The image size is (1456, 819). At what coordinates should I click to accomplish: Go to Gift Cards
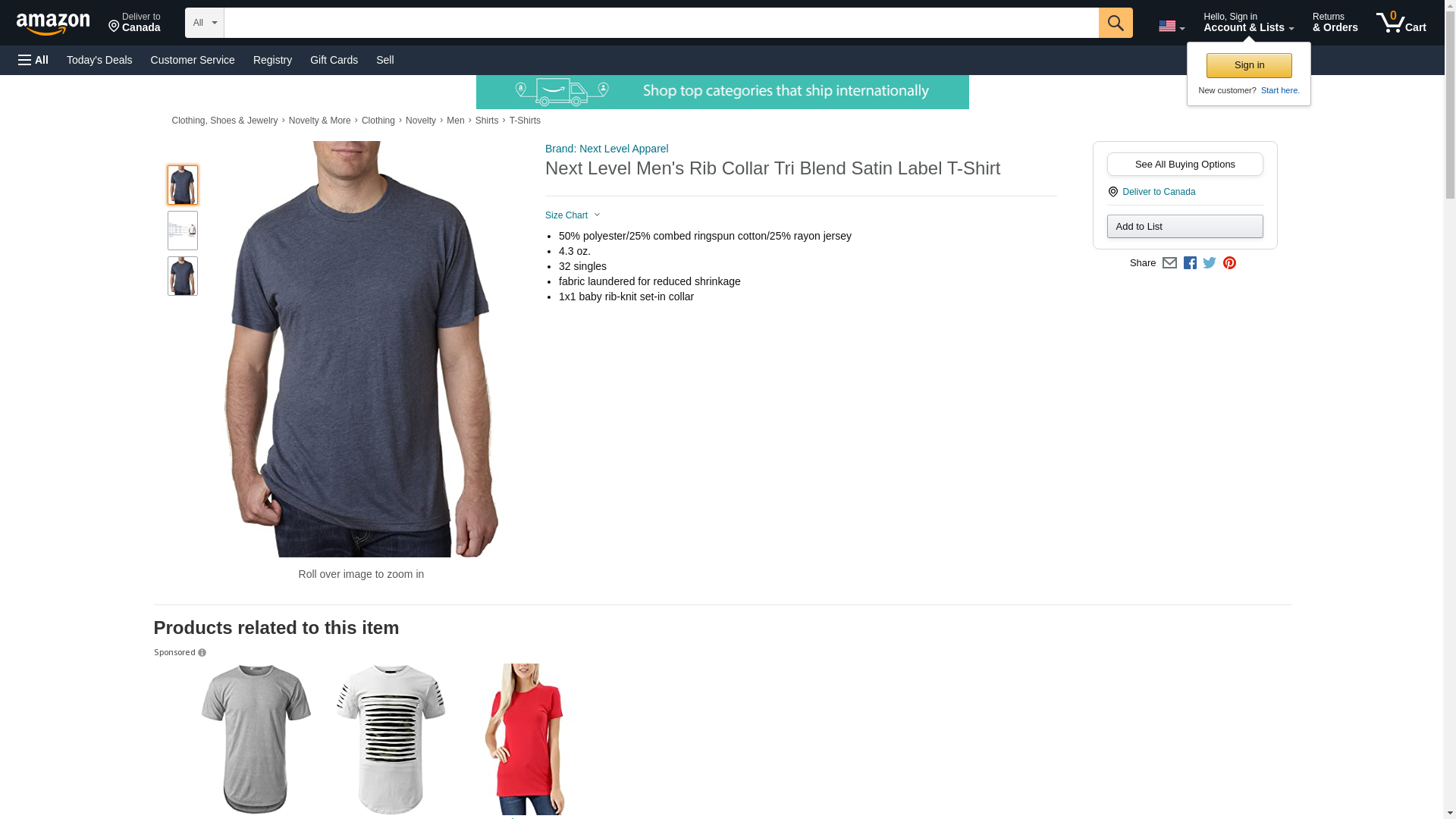coord(334,60)
